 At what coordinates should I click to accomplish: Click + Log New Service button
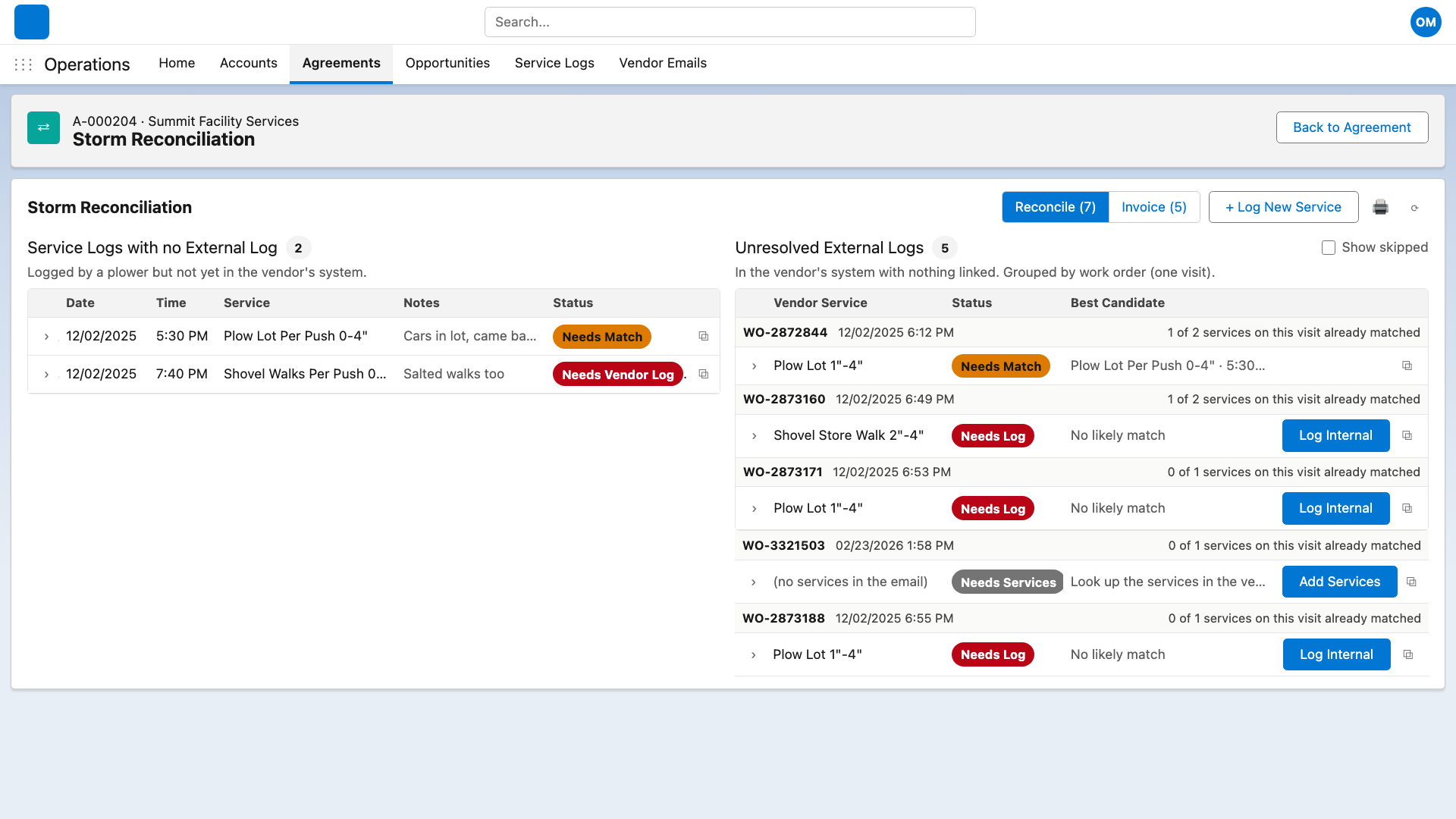[x=1283, y=207]
